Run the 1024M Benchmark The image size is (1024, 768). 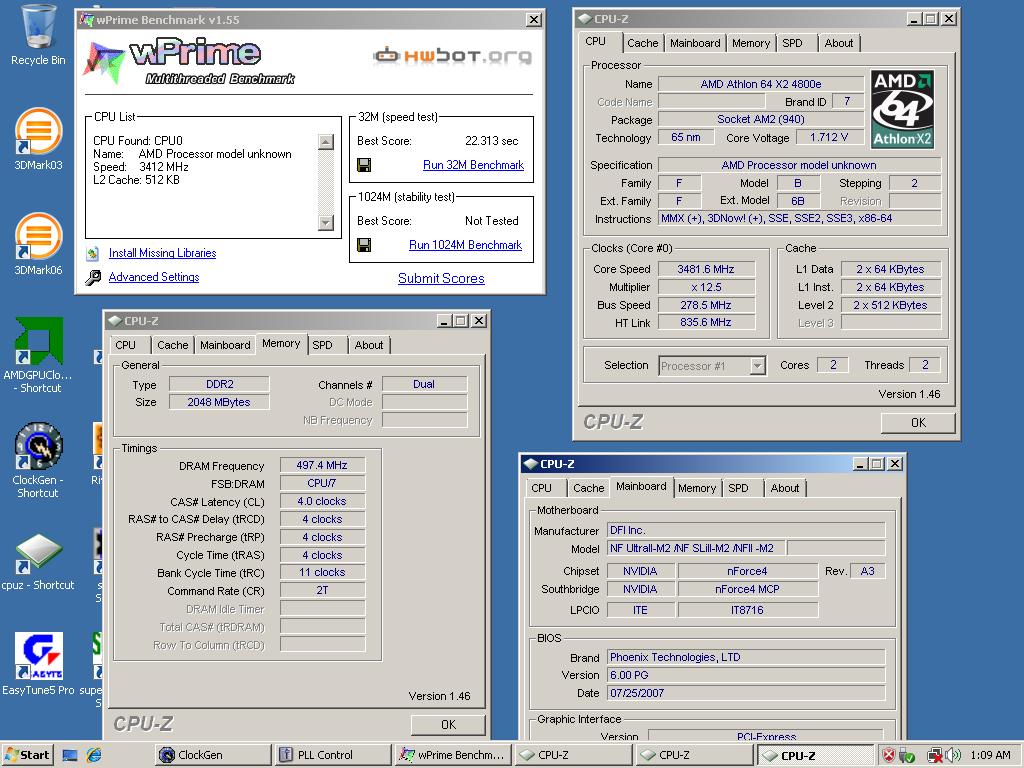pyautogui.click(x=465, y=245)
